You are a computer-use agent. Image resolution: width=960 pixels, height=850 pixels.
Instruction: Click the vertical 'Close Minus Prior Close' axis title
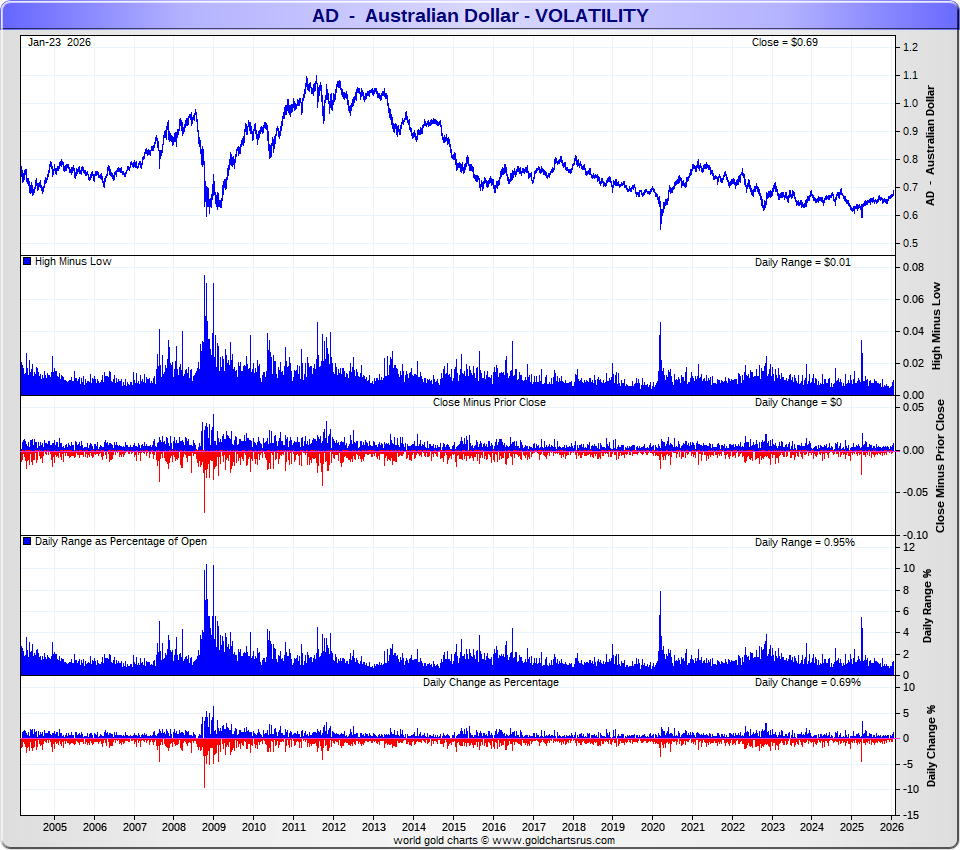940,466
